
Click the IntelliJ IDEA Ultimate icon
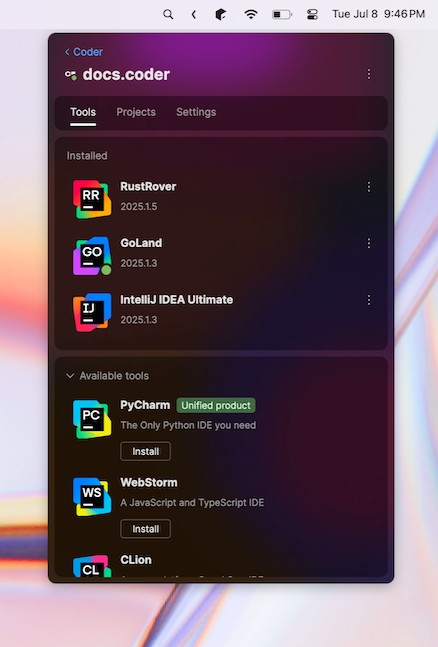92,312
